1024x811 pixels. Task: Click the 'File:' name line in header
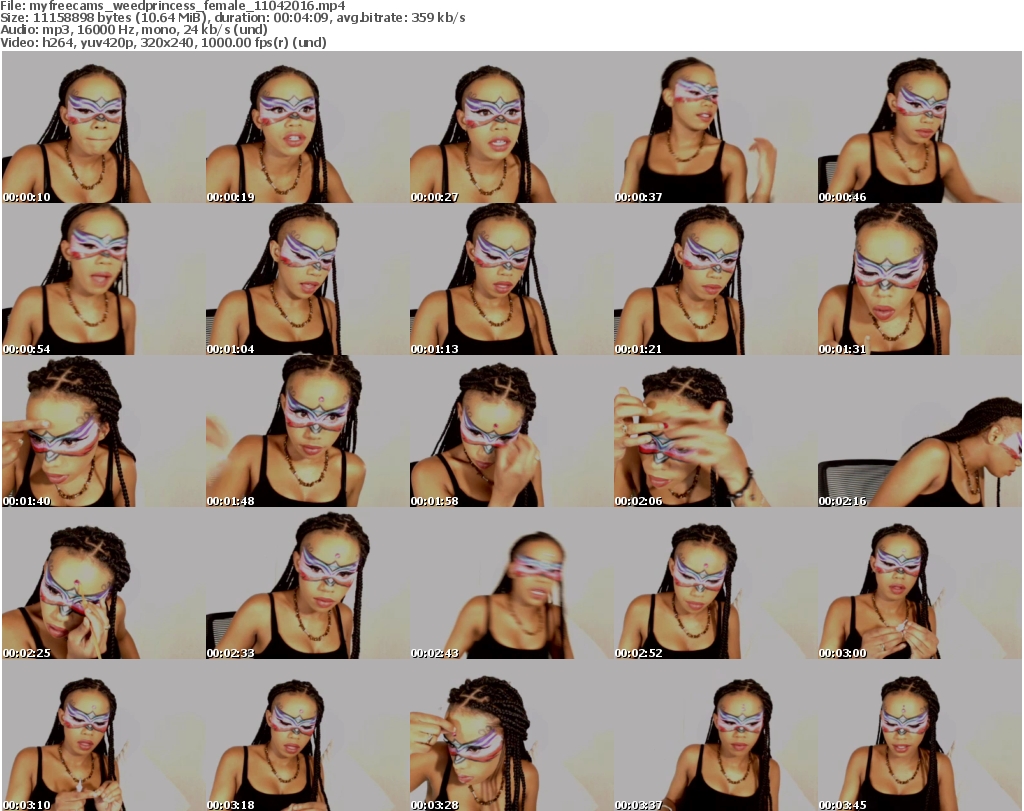pyautogui.click(x=173, y=6)
